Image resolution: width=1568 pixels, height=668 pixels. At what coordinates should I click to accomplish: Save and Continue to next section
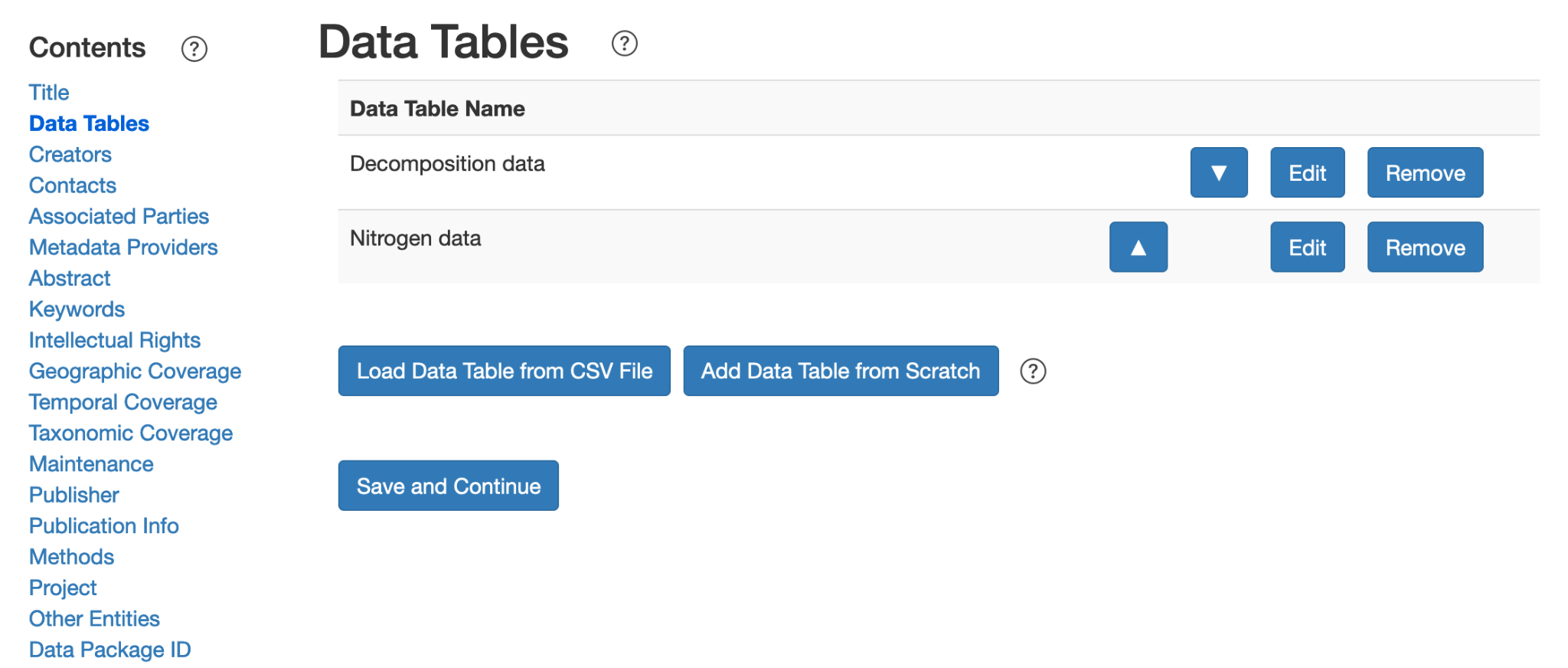pyautogui.click(x=449, y=486)
